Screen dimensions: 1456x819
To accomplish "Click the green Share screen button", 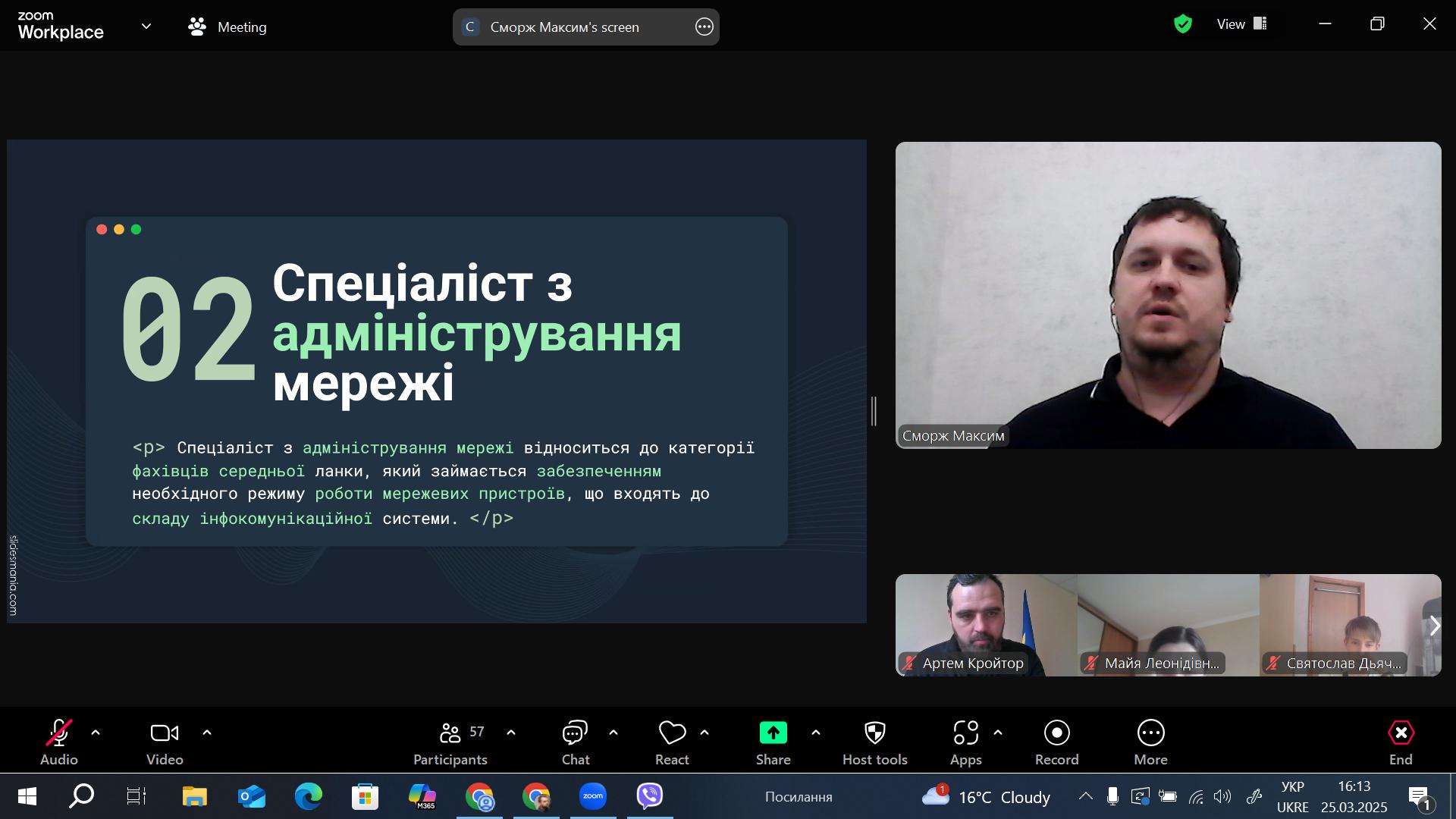I will click(x=773, y=733).
